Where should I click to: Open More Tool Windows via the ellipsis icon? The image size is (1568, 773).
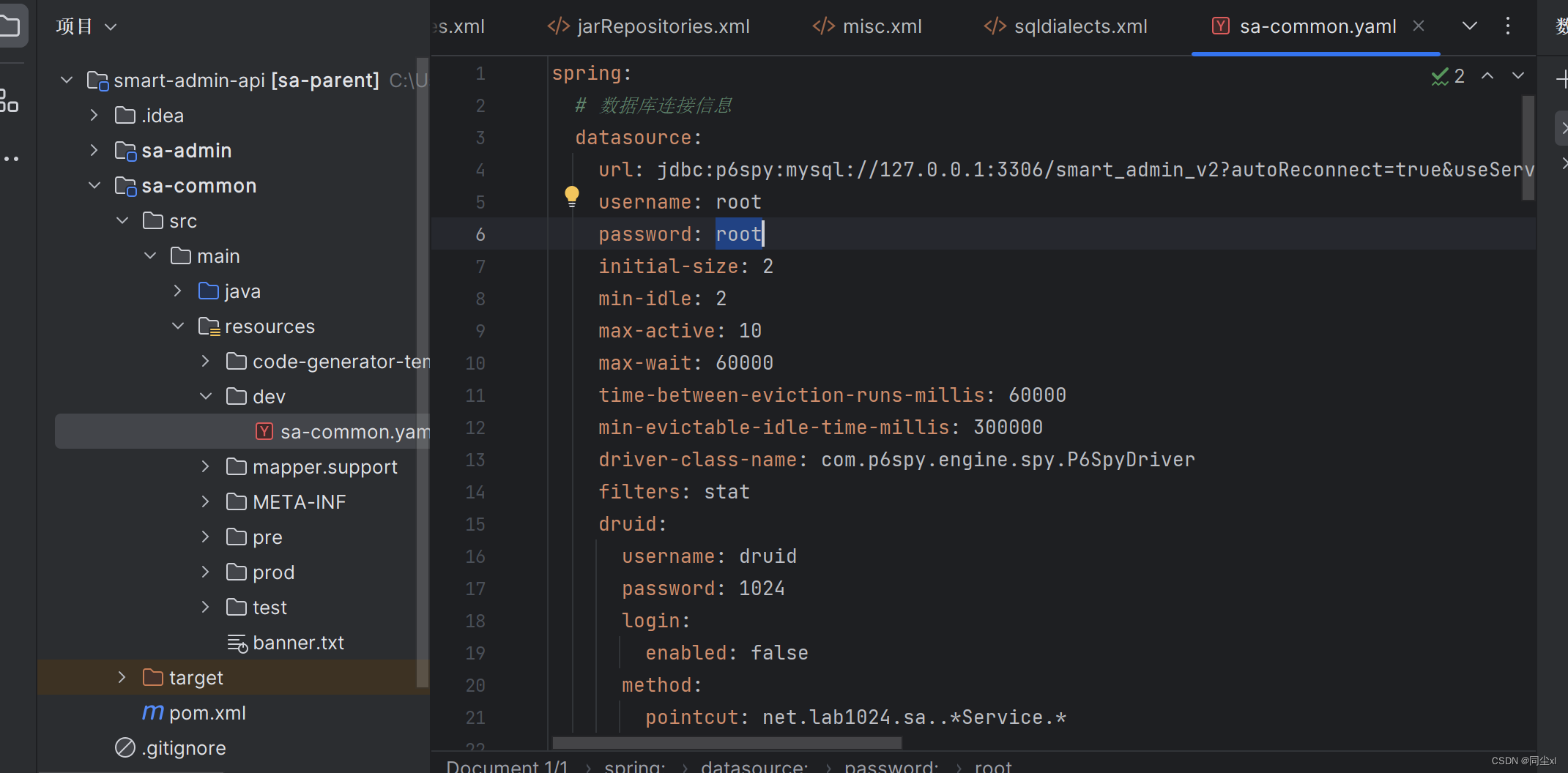point(11,158)
